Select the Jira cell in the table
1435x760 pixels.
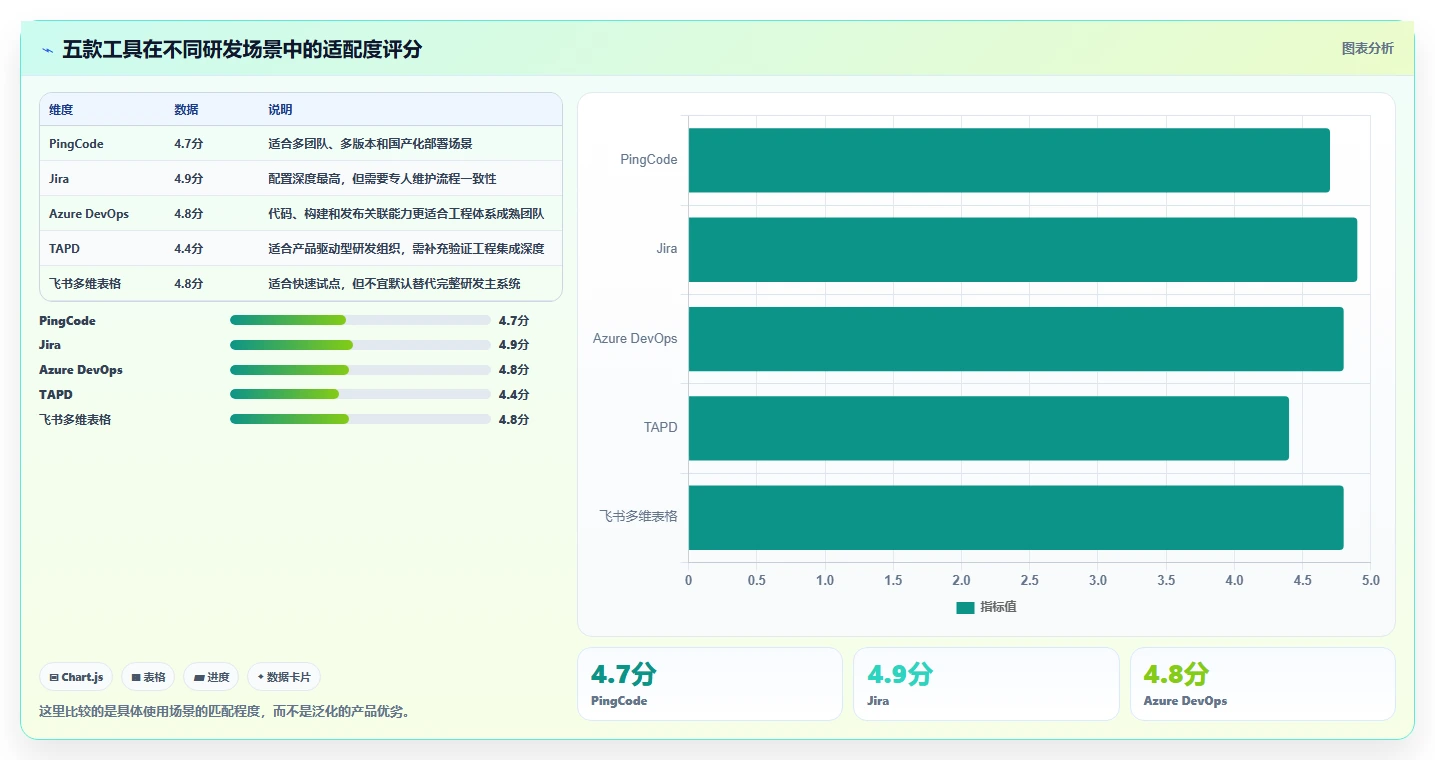59,179
